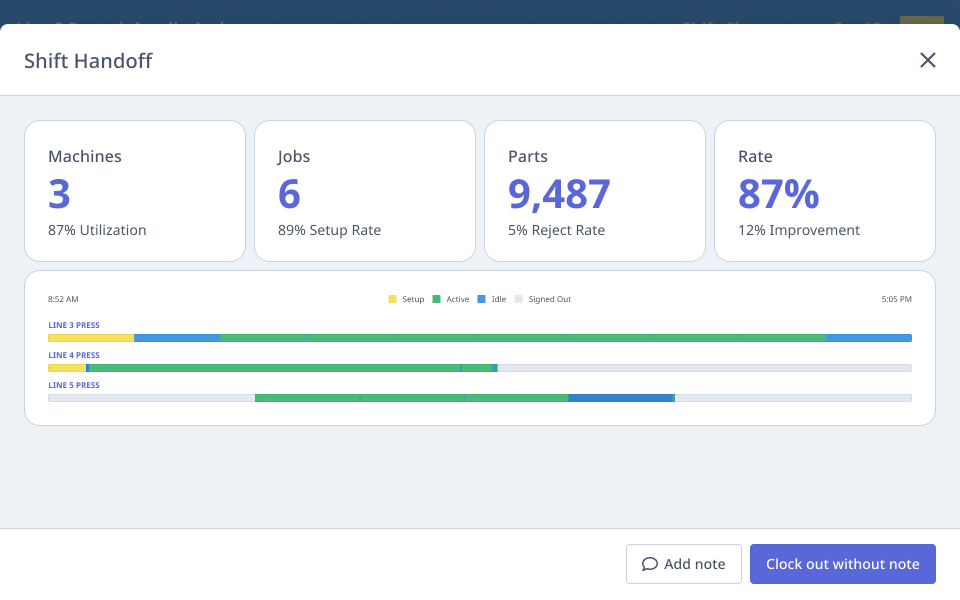
Task: Dismiss the Shift Handoff dialog
Action: coord(928,60)
